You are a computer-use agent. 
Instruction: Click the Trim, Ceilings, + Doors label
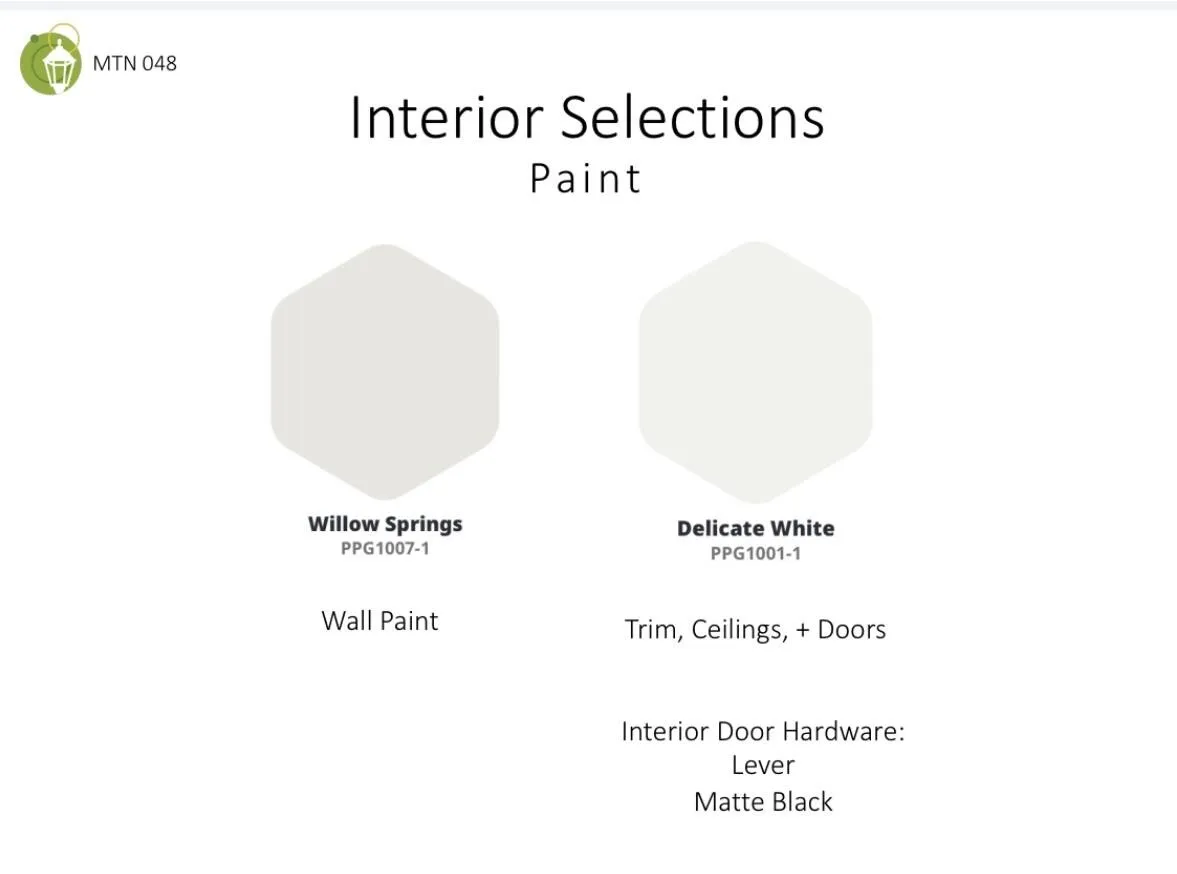[x=755, y=629]
